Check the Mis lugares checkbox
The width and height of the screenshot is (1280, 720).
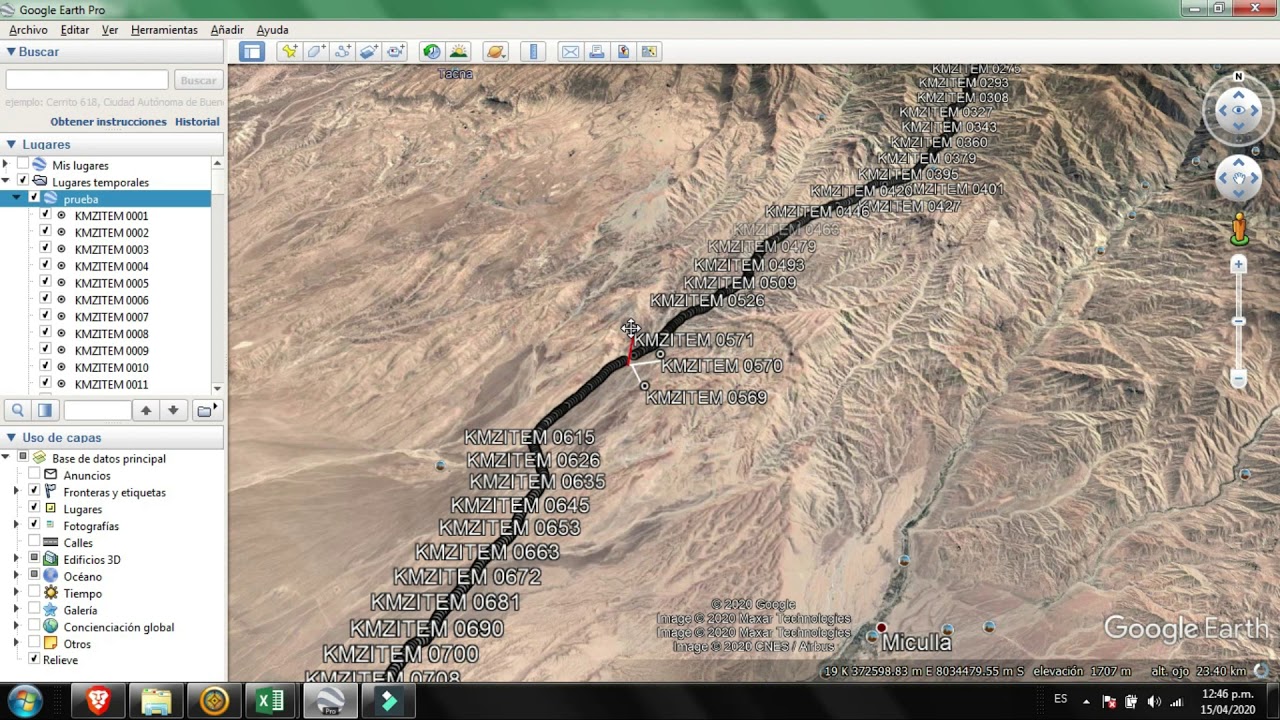(22, 164)
